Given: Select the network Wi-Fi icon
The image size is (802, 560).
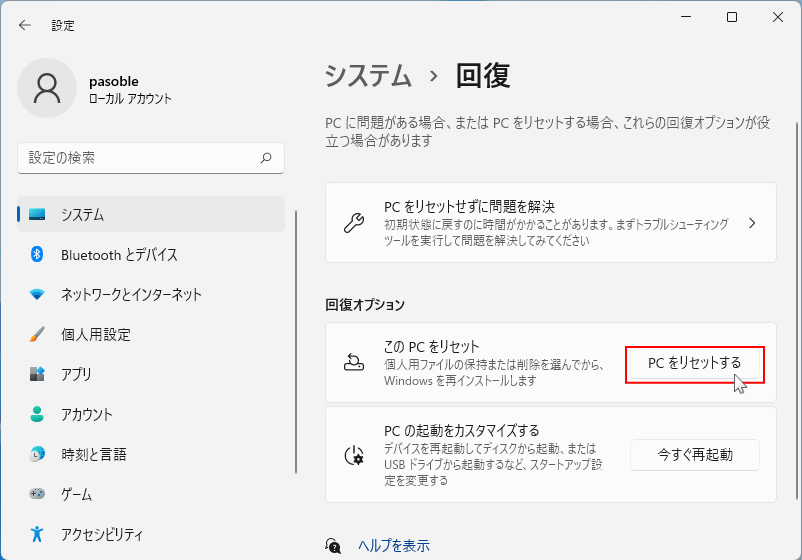Looking at the screenshot, I should click(37, 295).
